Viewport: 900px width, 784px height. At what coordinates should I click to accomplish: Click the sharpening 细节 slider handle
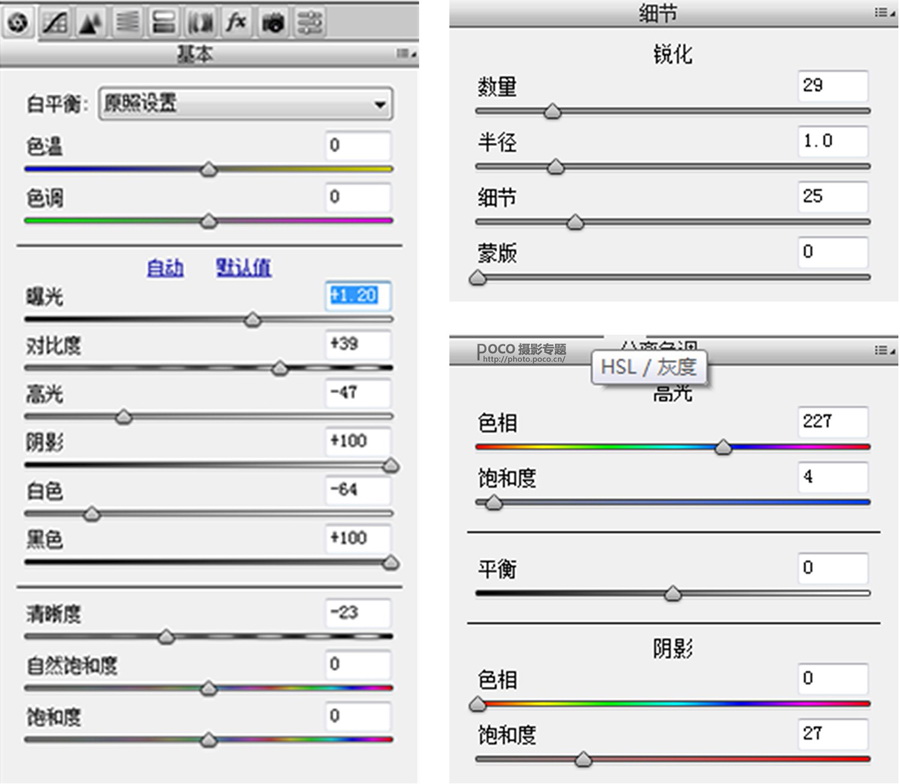click(x=575, y=223)
